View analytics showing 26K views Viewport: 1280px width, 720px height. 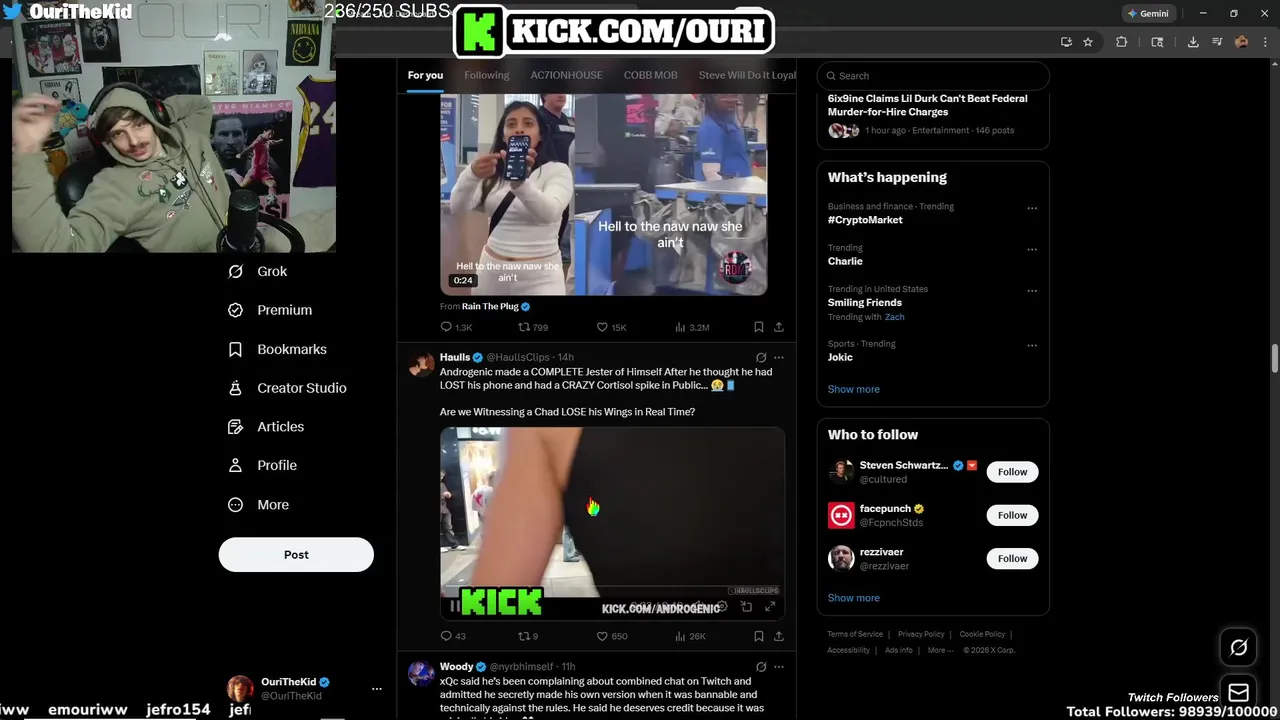(x=690, y=636)
